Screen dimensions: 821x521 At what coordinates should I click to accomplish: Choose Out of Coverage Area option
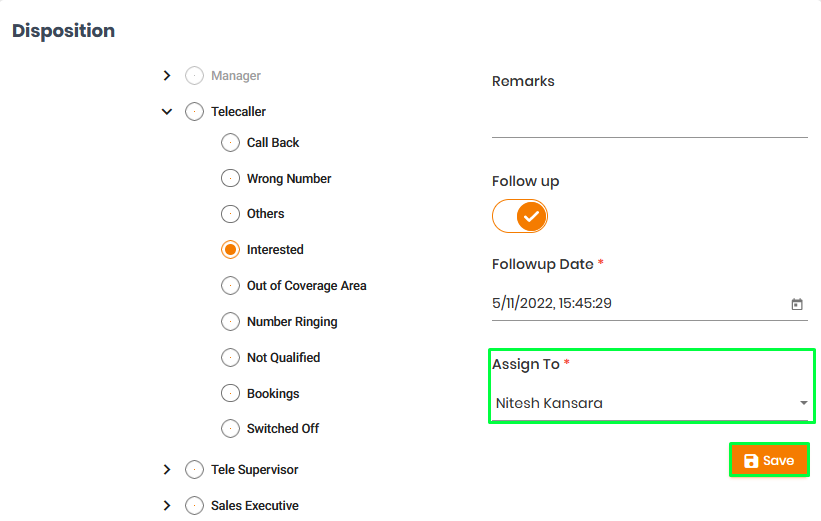point(230,285)
